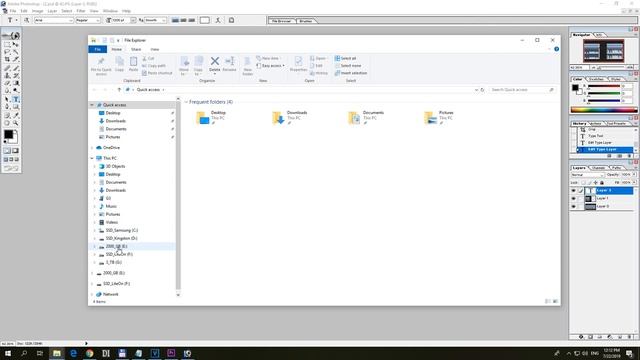Select the Move tool in toolbox
Image resolution: width=640 pixels, height=360 pixels.
click(16, 44)
